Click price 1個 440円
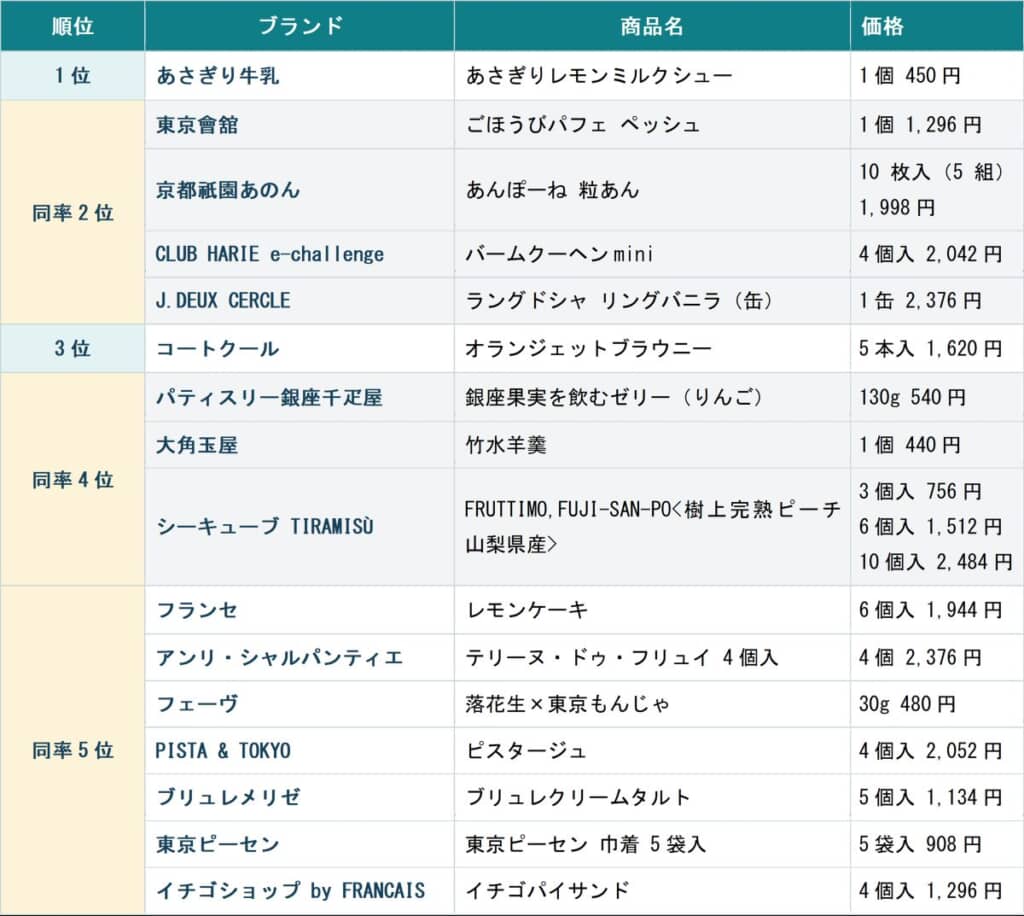This screenshot has height=916, width=1024. 910,445
